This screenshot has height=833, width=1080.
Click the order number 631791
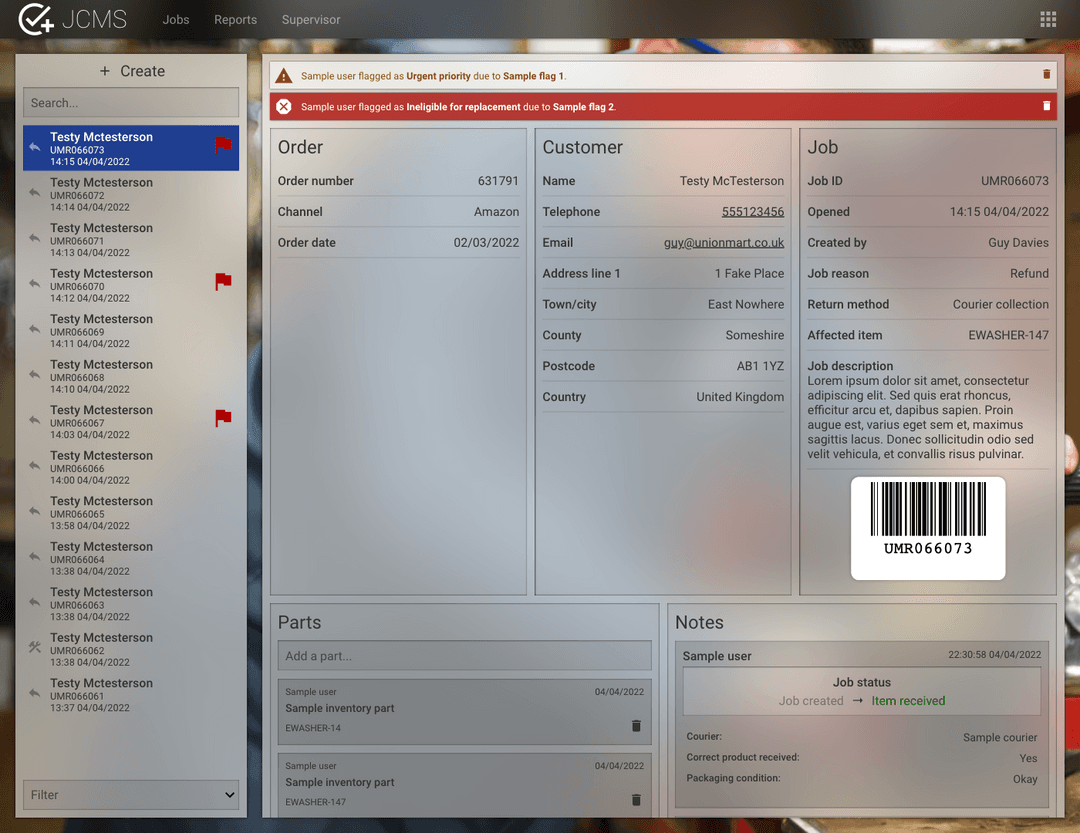[x=498, y=181]
